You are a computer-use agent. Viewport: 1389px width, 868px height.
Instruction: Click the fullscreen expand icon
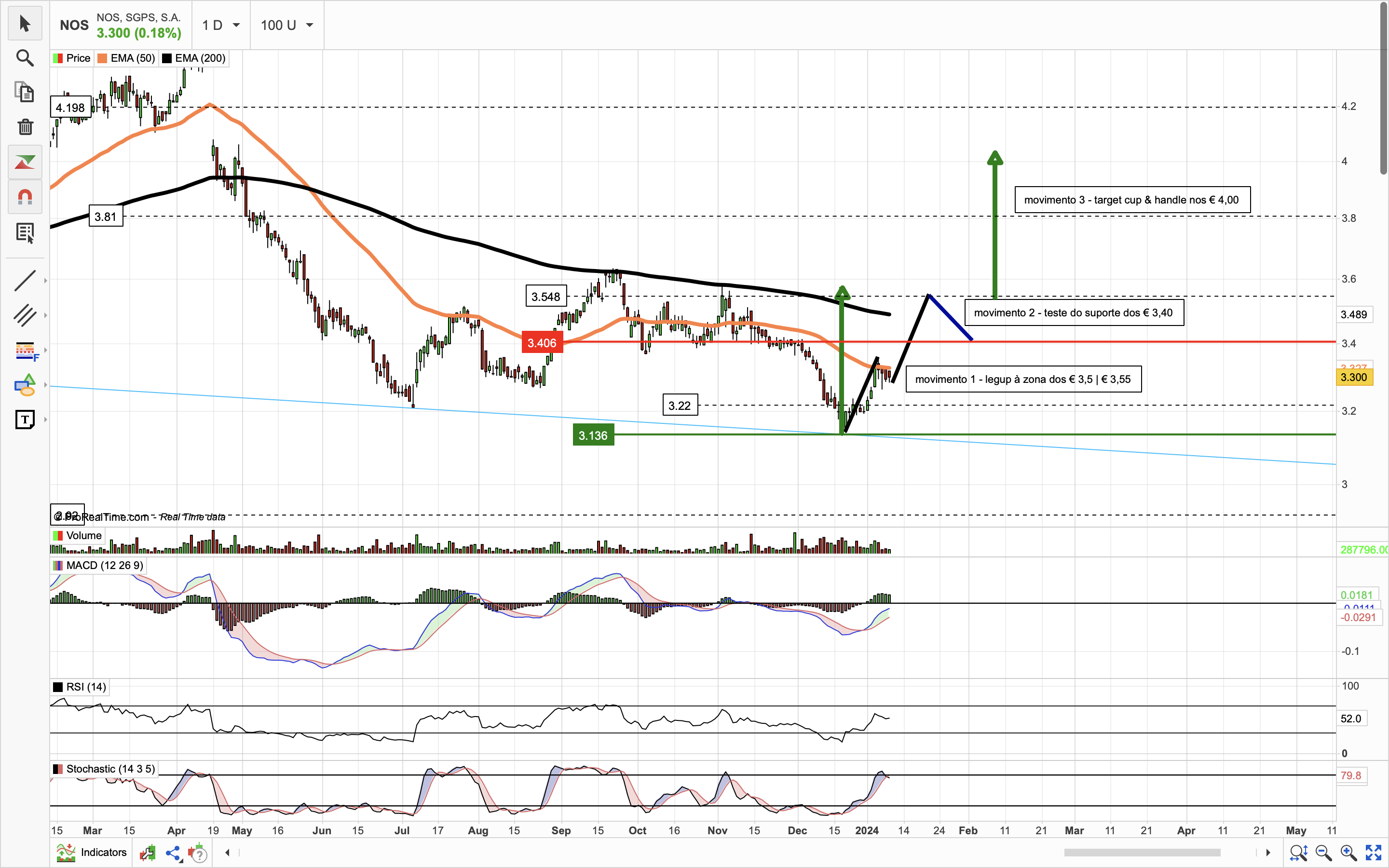1373,853
